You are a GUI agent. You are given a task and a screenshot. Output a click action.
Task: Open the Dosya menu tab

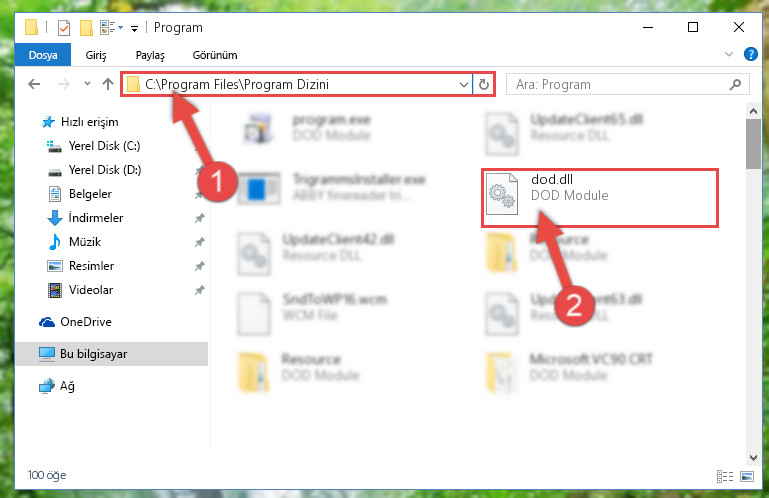43,55
